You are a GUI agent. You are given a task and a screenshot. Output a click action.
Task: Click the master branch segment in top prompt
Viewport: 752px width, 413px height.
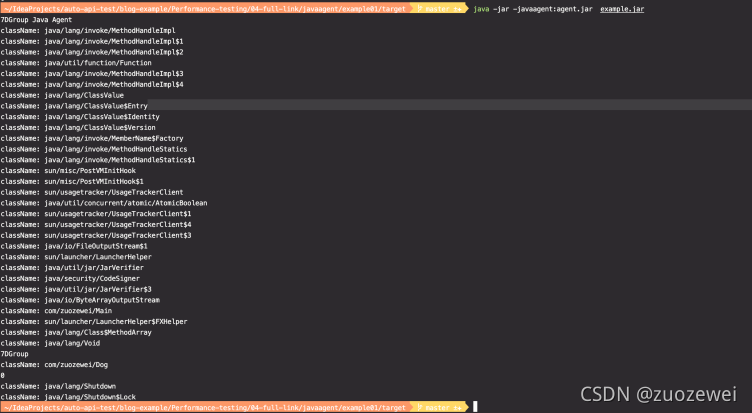tap(438, 9)
